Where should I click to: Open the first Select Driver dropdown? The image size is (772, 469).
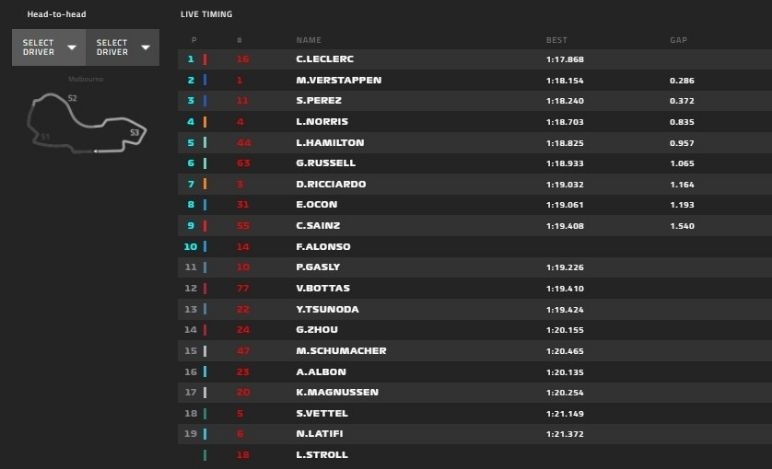48,48
